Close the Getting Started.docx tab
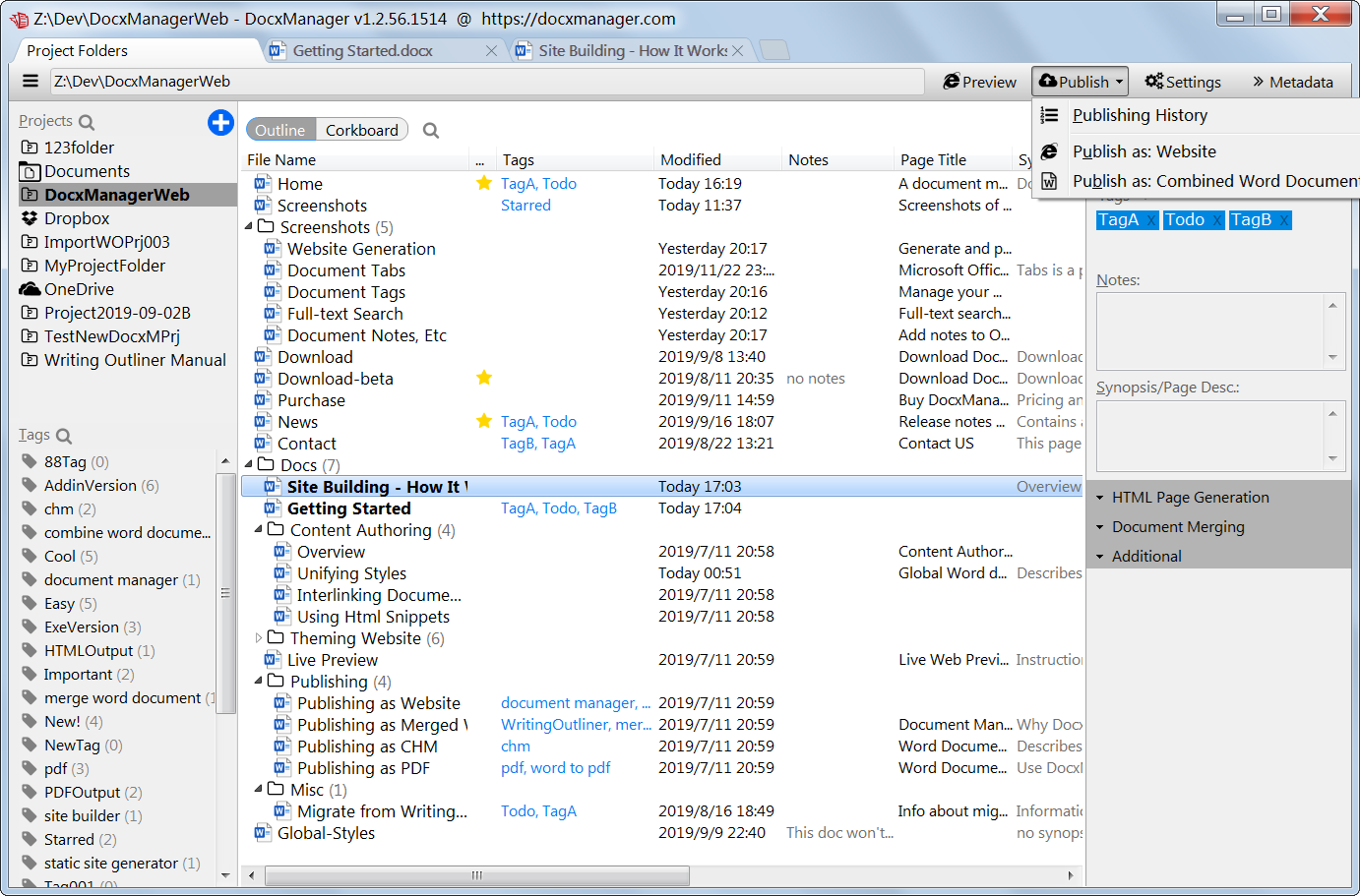 (x=491, y=50)
